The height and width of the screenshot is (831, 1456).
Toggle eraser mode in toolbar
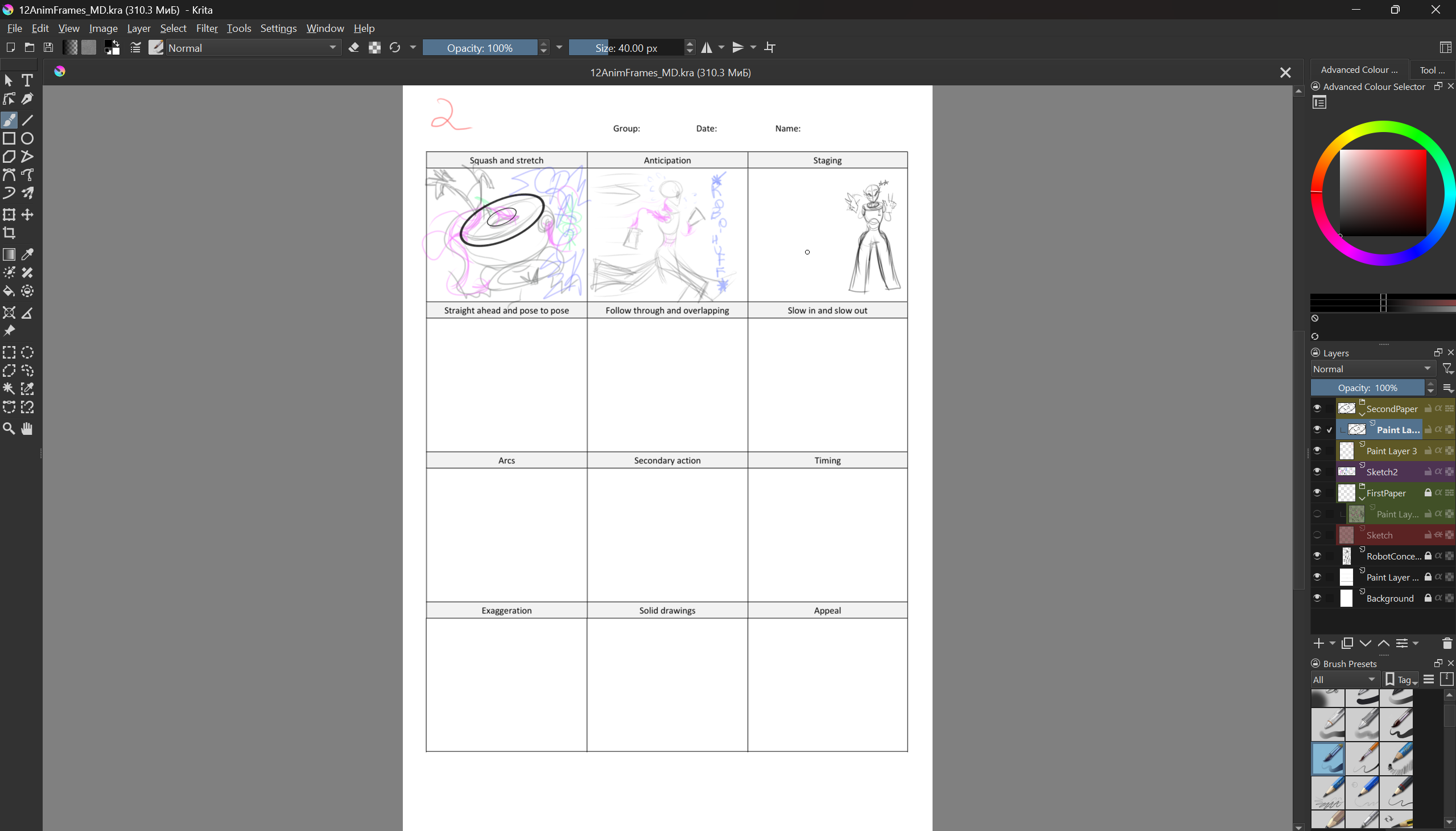pyautogui.click(x=354, y=48)
